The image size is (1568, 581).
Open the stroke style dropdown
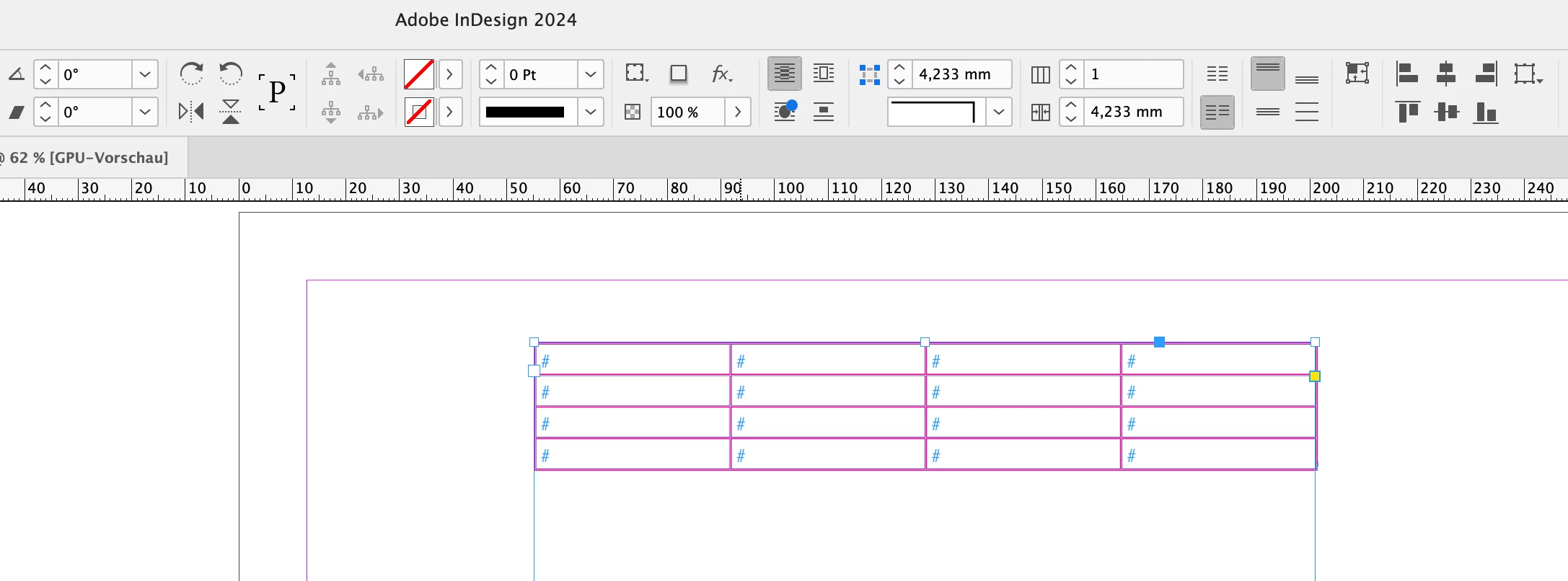click(x=591, y=112)
